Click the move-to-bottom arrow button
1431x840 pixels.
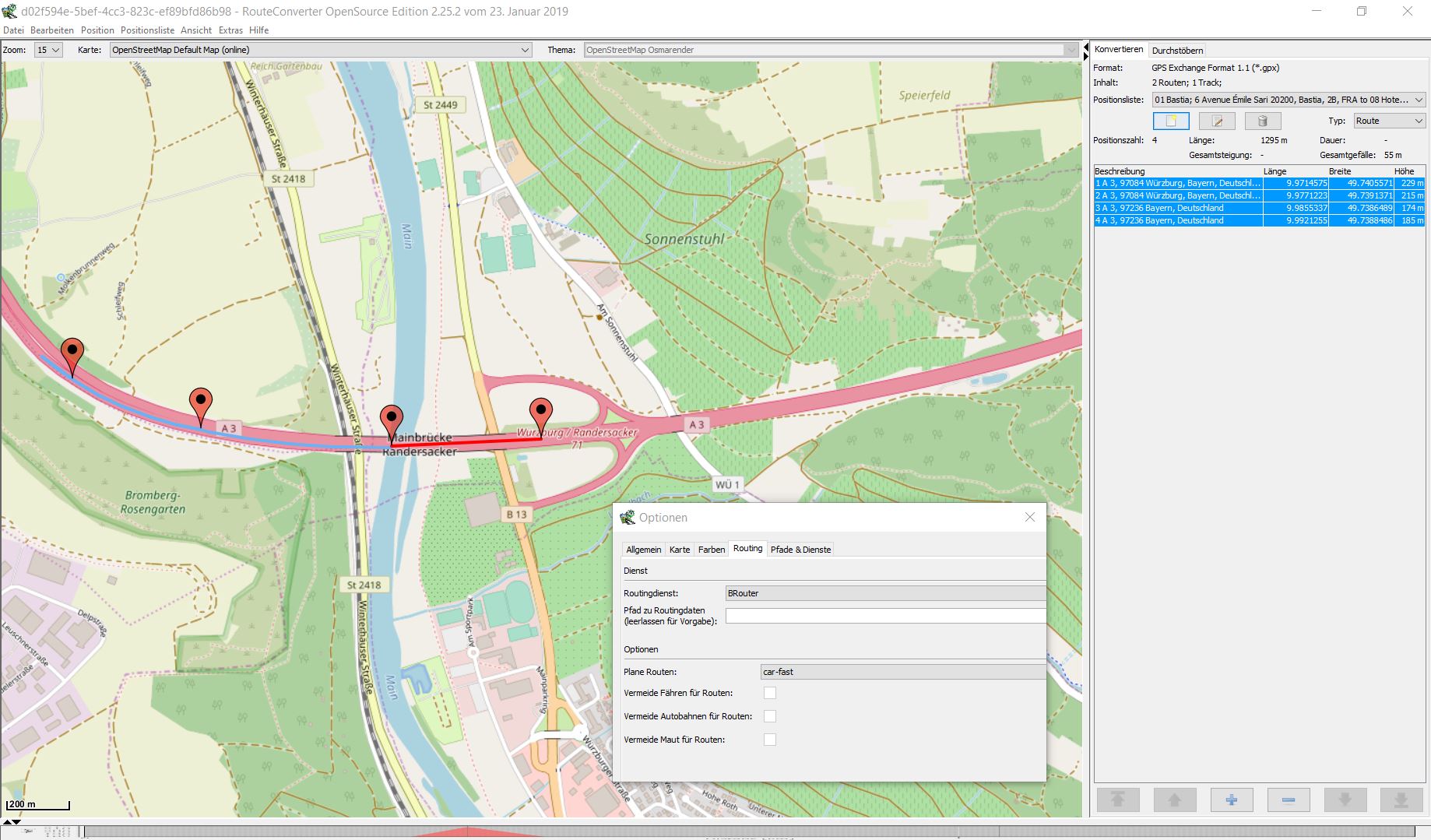point(1401,800)
